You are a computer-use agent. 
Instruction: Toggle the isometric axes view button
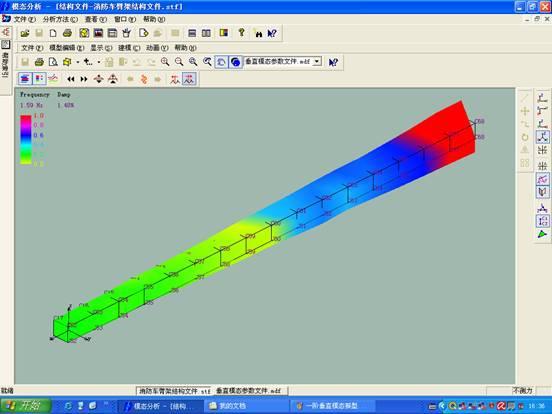[x=542, y=137]
